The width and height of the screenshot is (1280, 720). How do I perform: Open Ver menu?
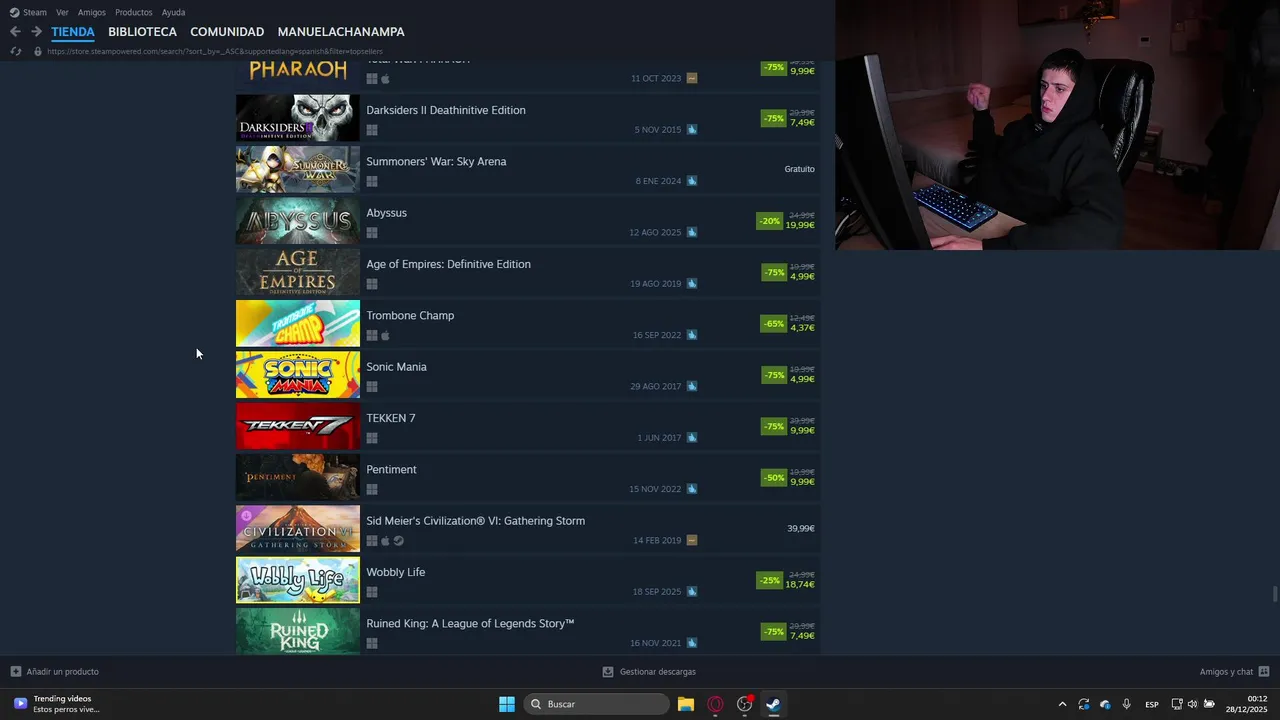pyautogui.click(x=62, y=12)
